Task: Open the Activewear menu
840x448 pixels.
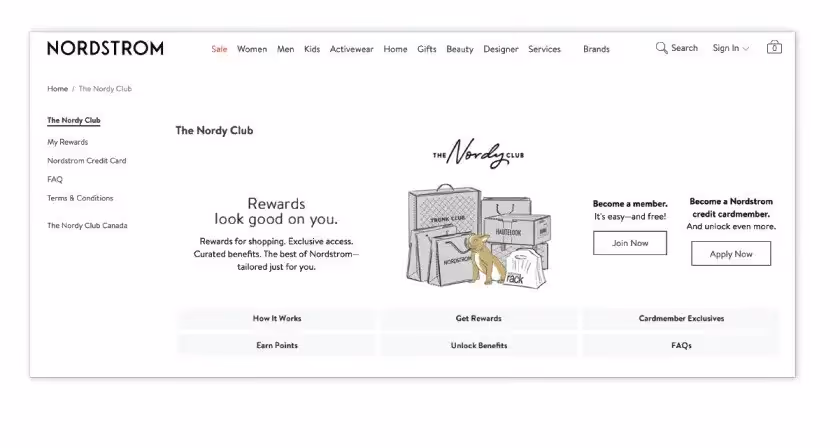Action: point(351,49)
